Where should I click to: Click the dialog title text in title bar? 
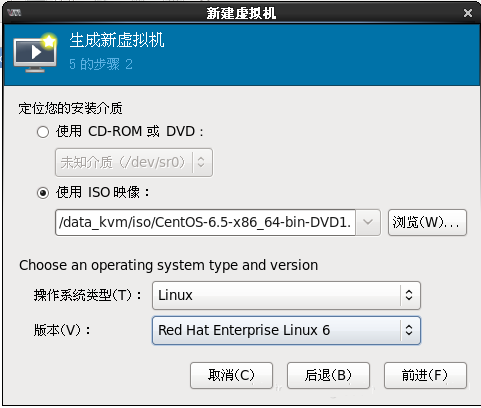click(241, 13)
